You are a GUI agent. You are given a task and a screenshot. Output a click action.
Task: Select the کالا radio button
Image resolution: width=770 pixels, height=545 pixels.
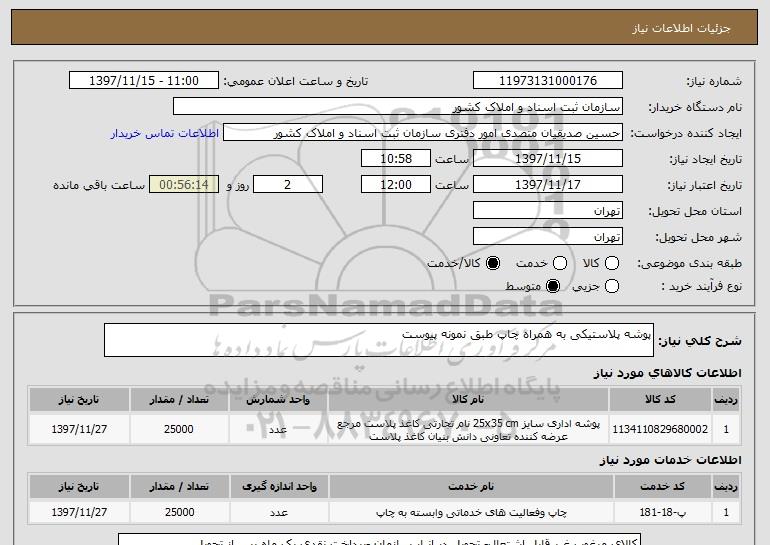611,263
